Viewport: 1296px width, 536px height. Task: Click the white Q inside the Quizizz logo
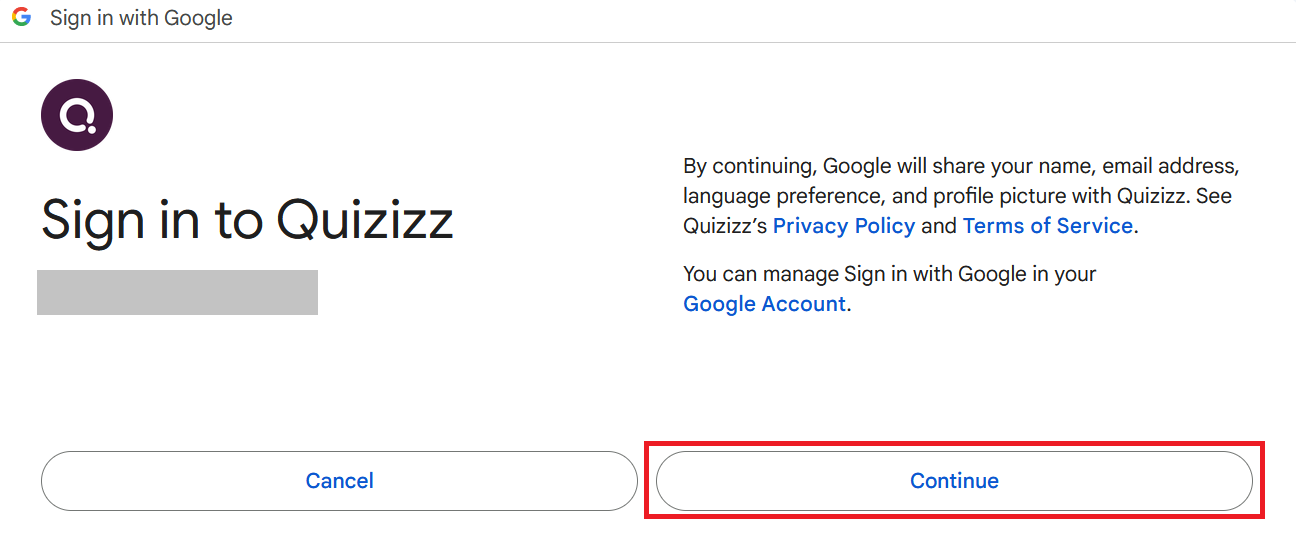[76, 117]
